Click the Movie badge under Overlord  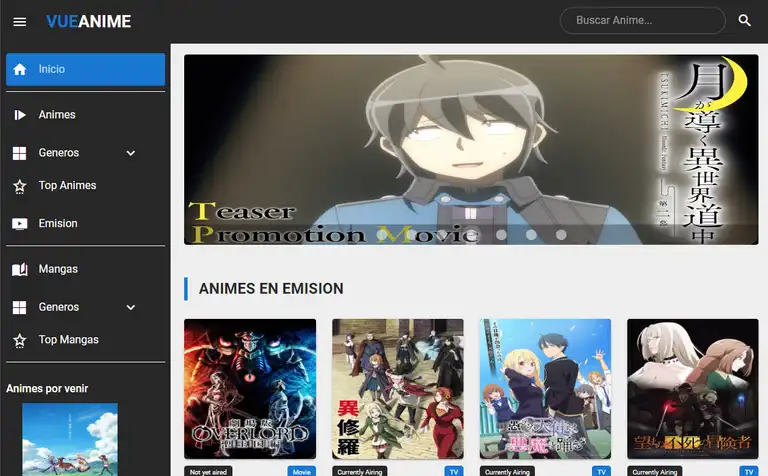[x=302, y=472]
